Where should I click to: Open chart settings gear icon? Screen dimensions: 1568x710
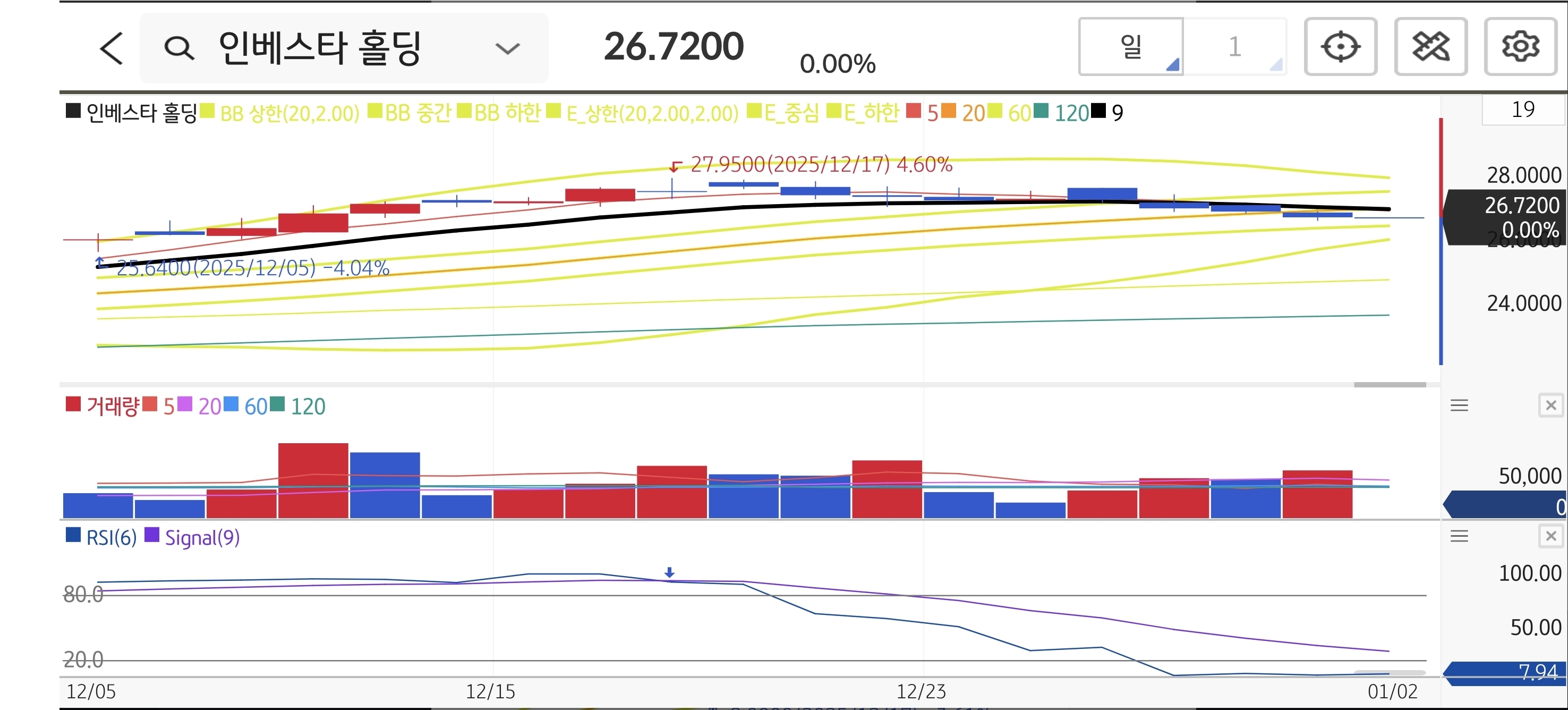(x=1520, y=47)
